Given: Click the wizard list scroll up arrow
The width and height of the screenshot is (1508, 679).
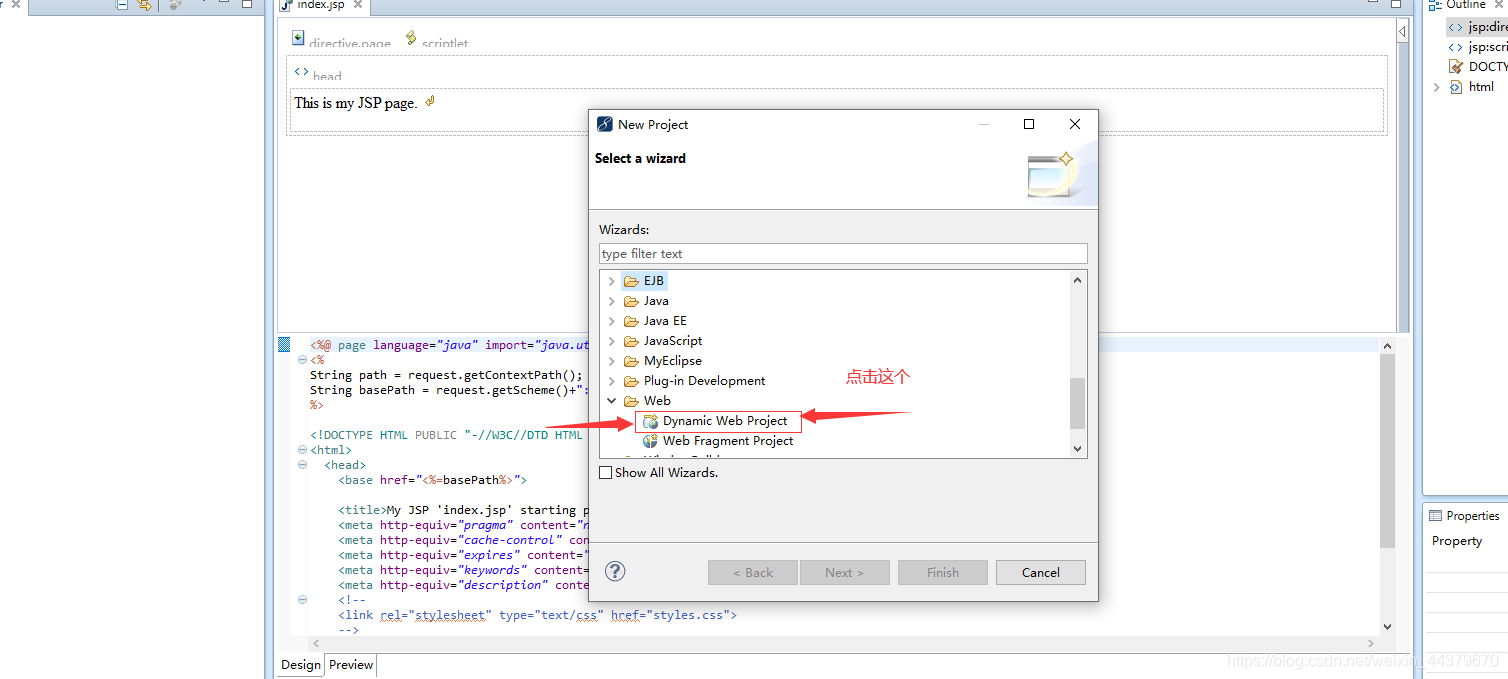Looking at the screenshot, I should coord(1077,280).
